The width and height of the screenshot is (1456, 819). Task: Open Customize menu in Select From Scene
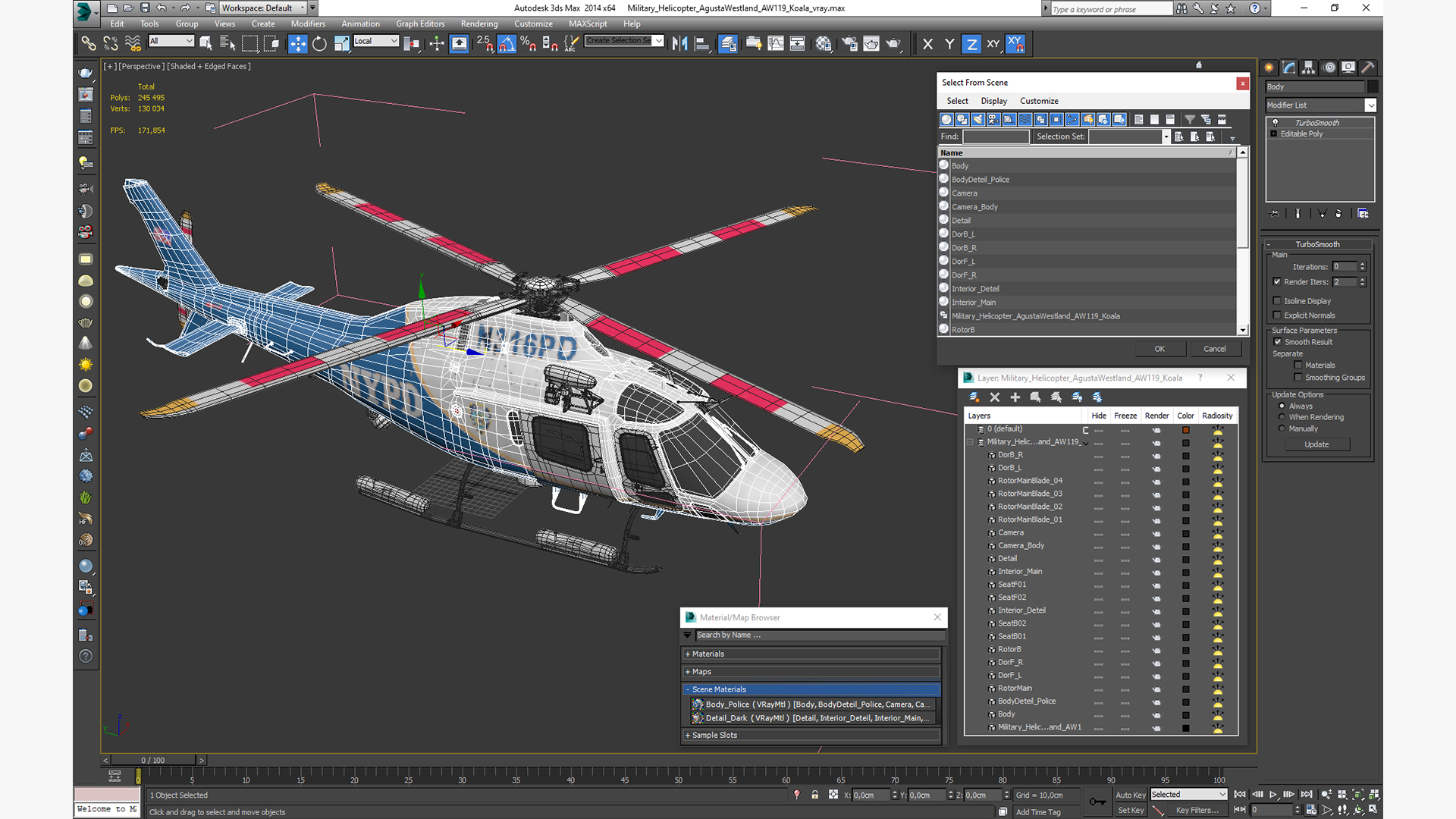click(x=1039, y=101)
